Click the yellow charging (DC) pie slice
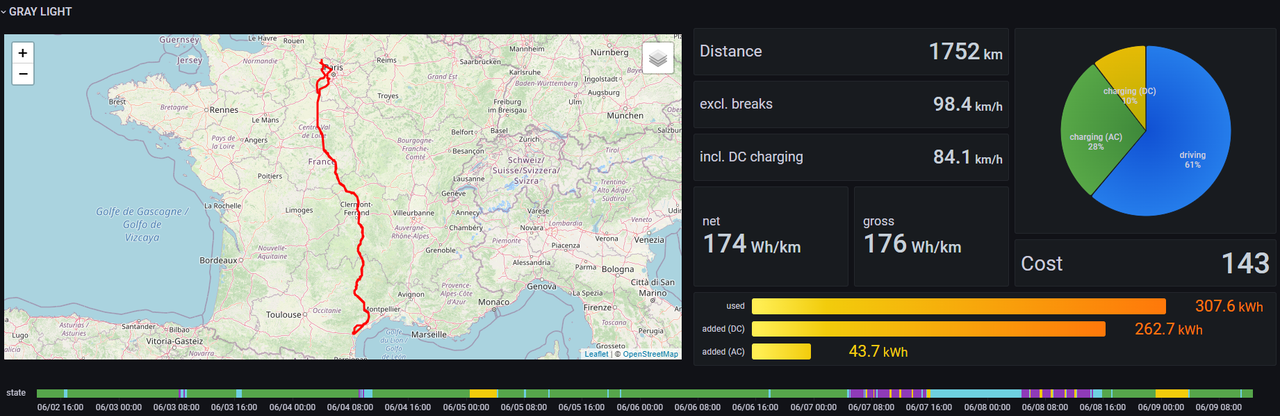This screenshot has height=416, width=1280. coord(1126,78)
